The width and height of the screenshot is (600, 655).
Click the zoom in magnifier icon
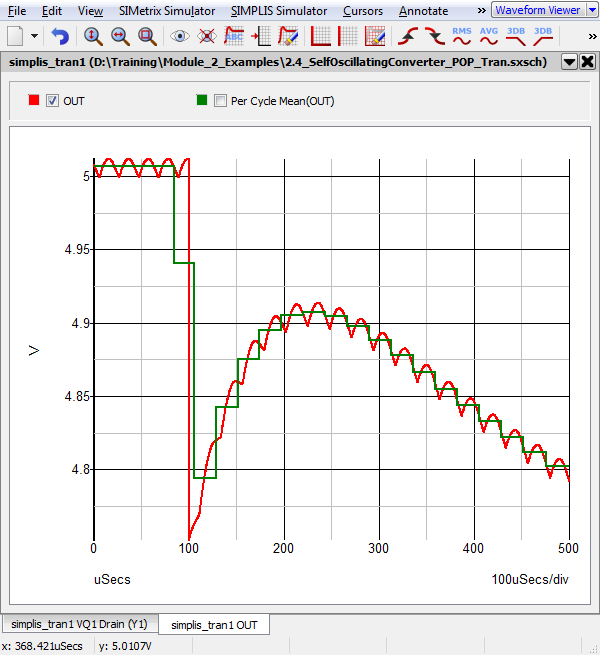pyautogui.click(x=93, y=36)
